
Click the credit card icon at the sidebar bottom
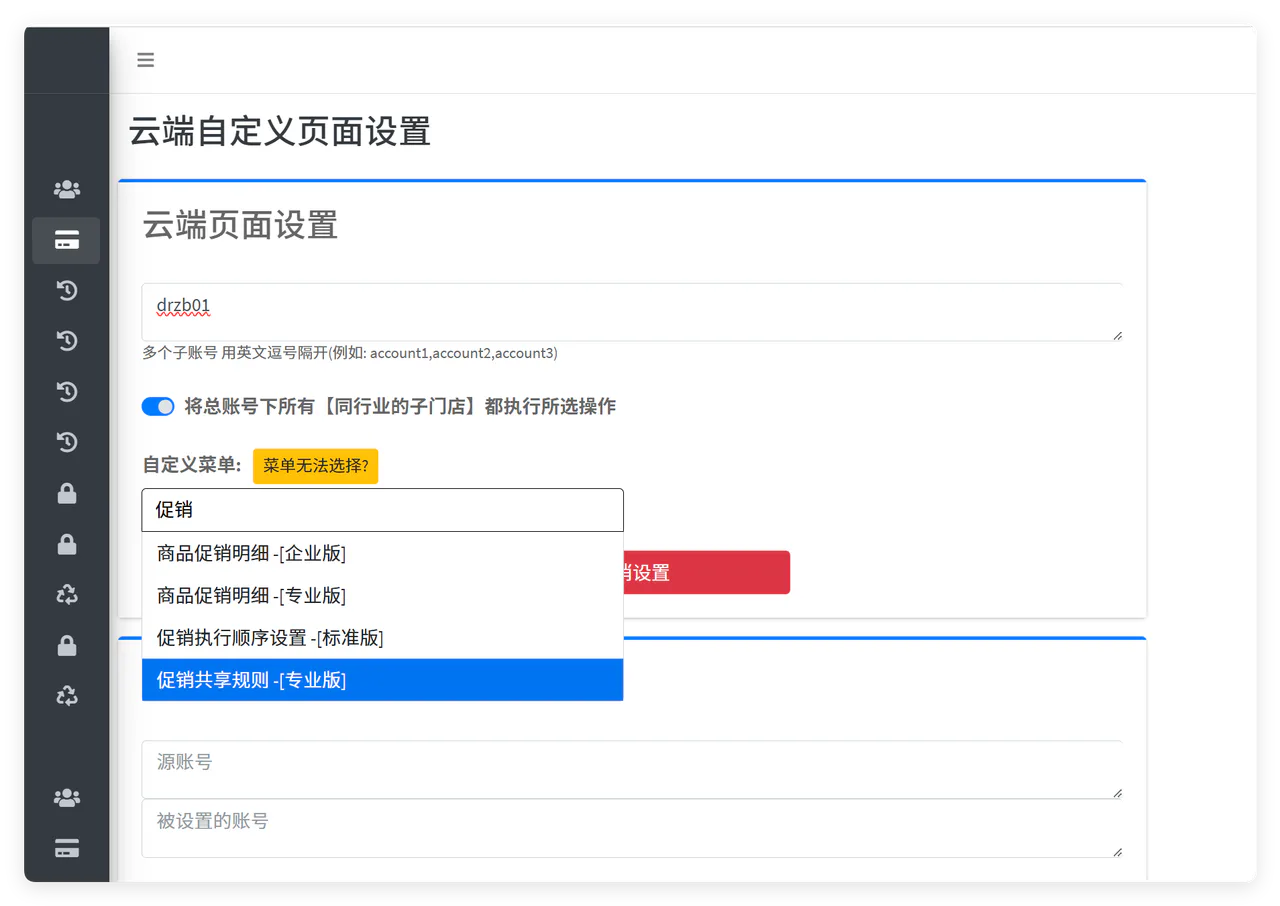(67, 849)
